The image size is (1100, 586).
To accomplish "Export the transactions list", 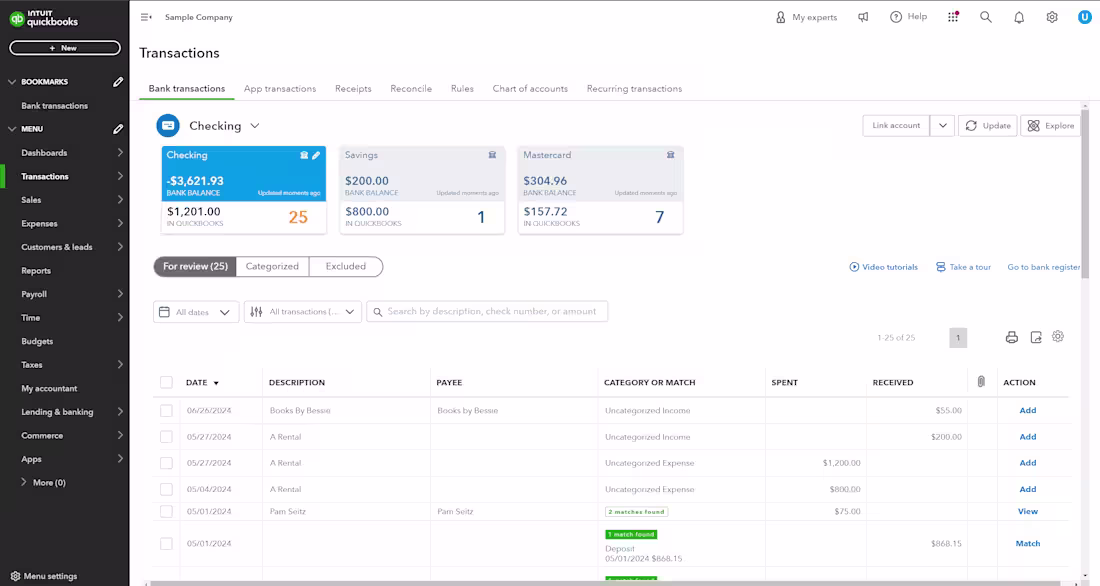I will [x=1034, y=337].
